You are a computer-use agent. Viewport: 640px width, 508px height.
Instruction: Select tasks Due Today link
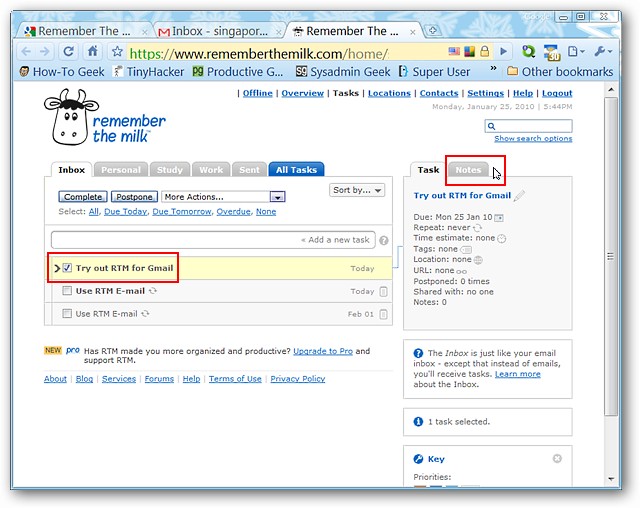tap(125, 212)
